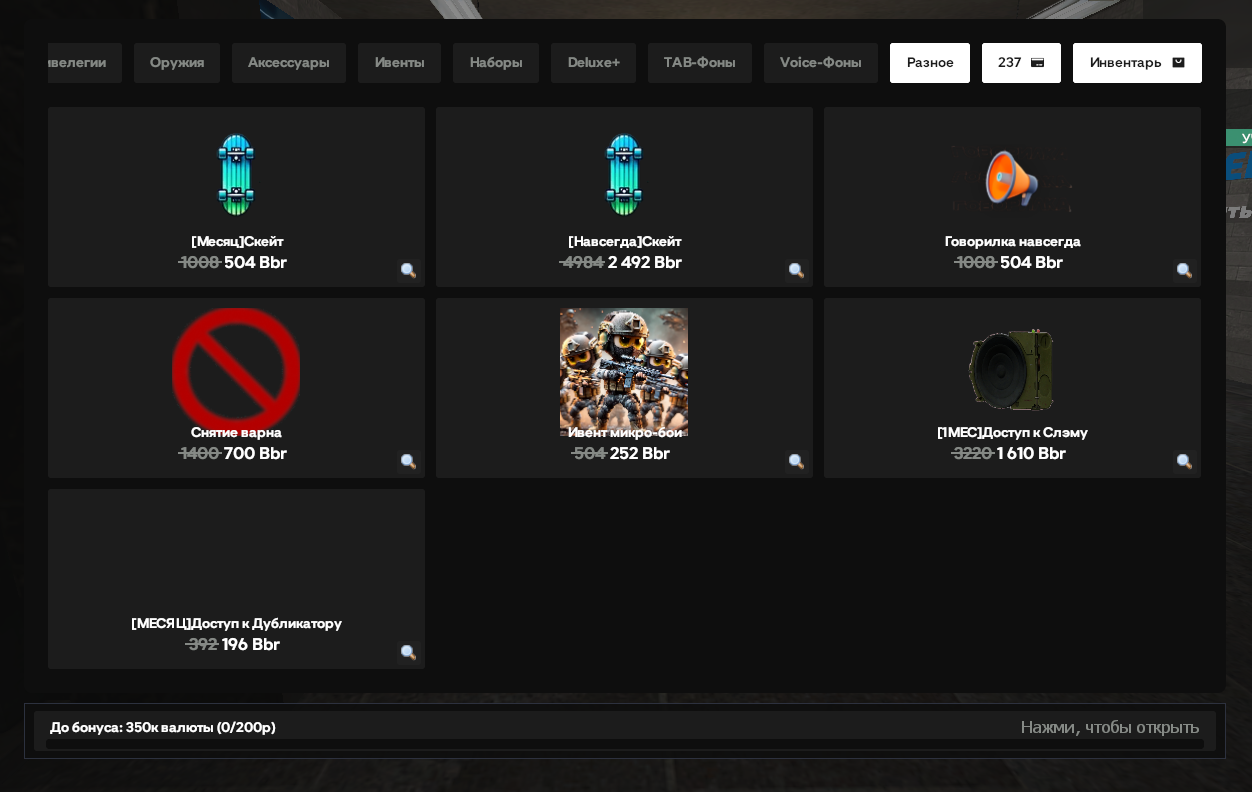
Task: Click the 'Ивент микро-бои' title
Action: (x=625, y=432)
